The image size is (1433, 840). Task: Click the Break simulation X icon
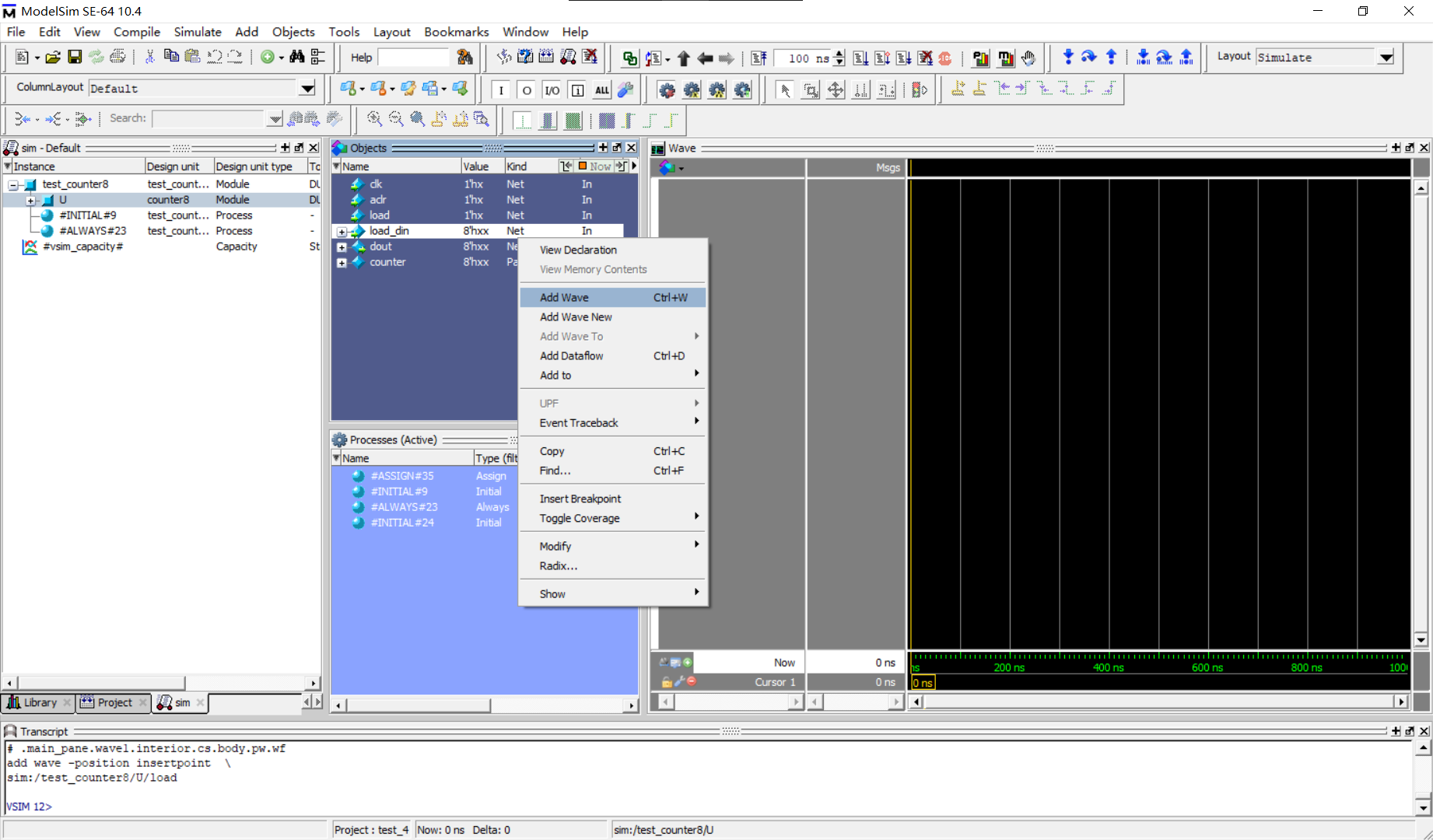click(590, 57)
